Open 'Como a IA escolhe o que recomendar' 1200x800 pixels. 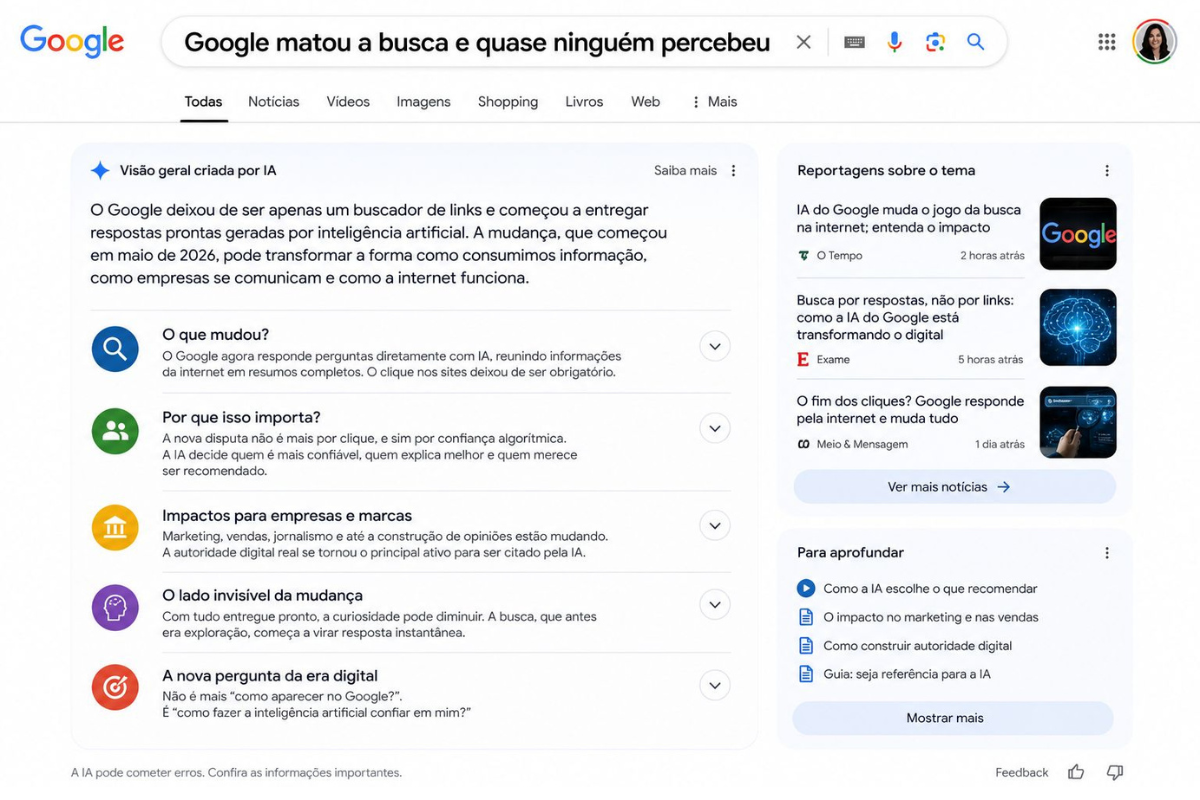pos(930,589)
